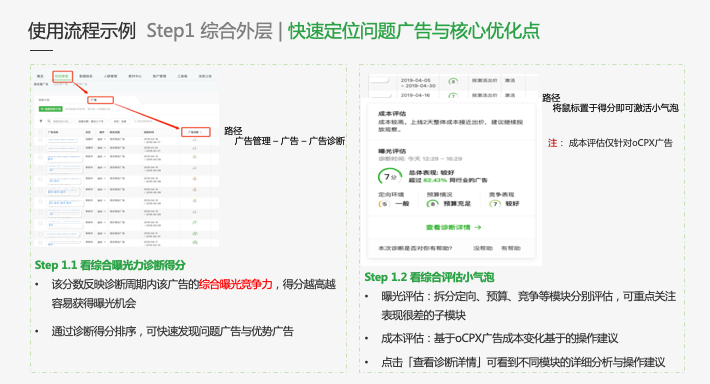Click the 7分 overall exposure score gauge
The width and height of the screenshot is (710, 384).
click(x=390, y=177)
